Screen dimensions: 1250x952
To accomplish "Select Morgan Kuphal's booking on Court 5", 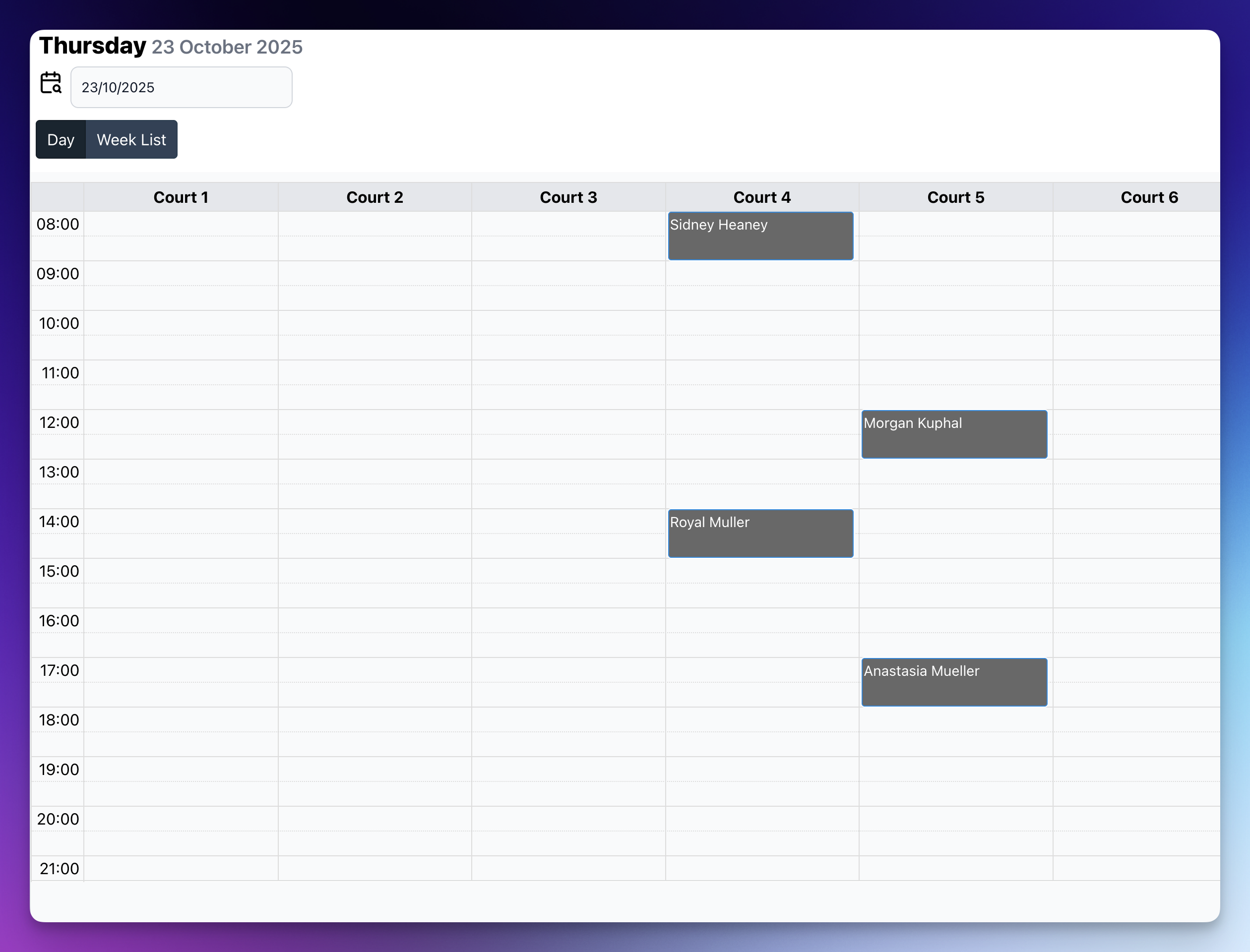I will (954, 434).
